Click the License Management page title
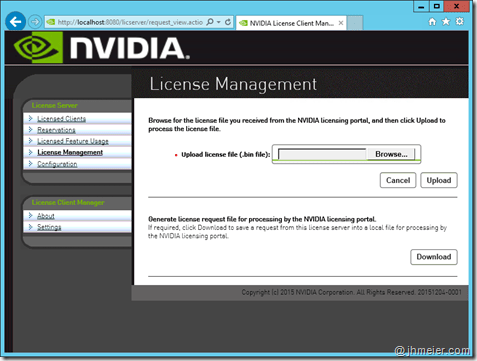477x361 pixels. coord(233,84)
